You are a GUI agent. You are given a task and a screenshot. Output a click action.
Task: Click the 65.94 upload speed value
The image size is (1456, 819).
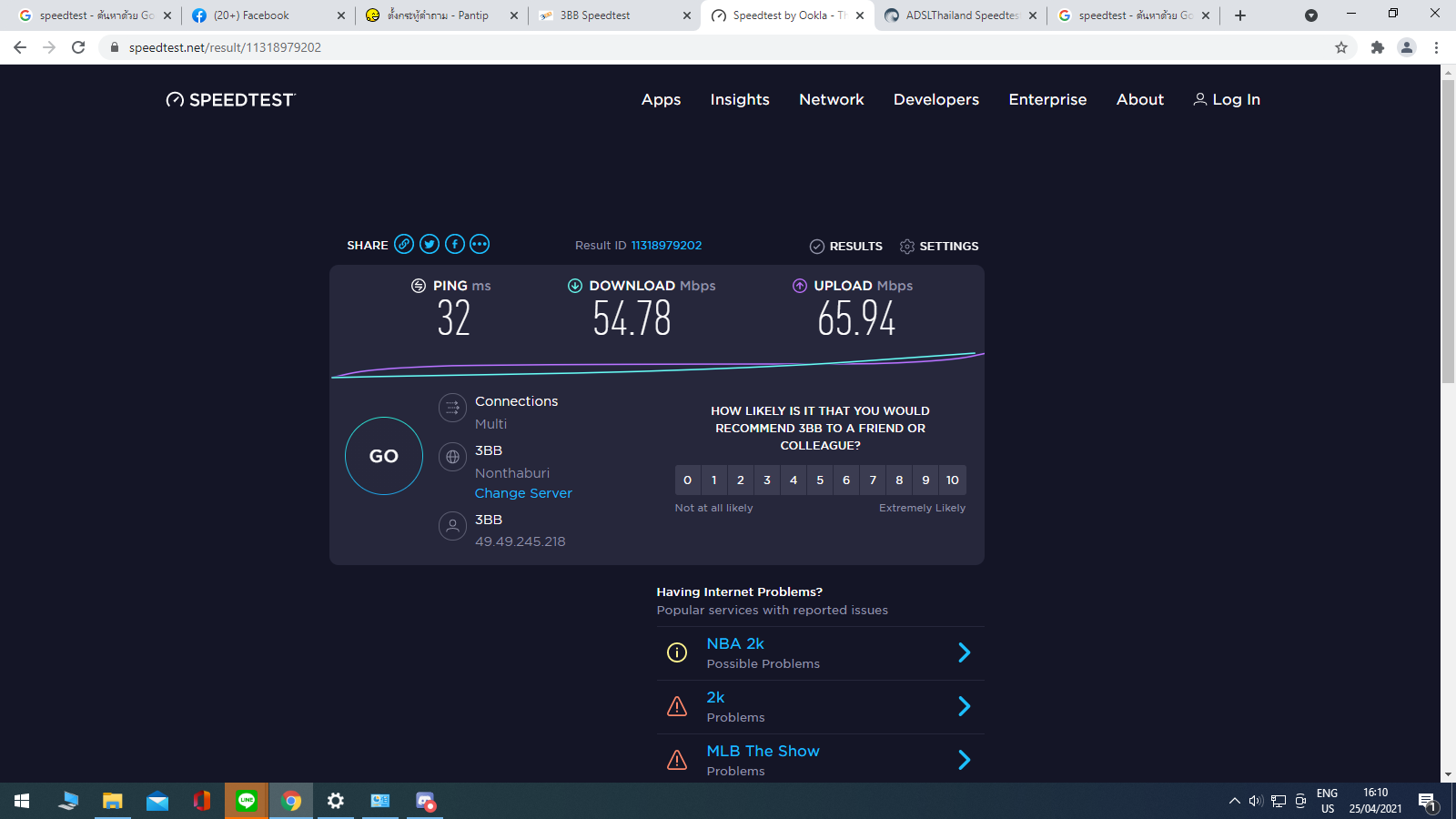(856, 318)
